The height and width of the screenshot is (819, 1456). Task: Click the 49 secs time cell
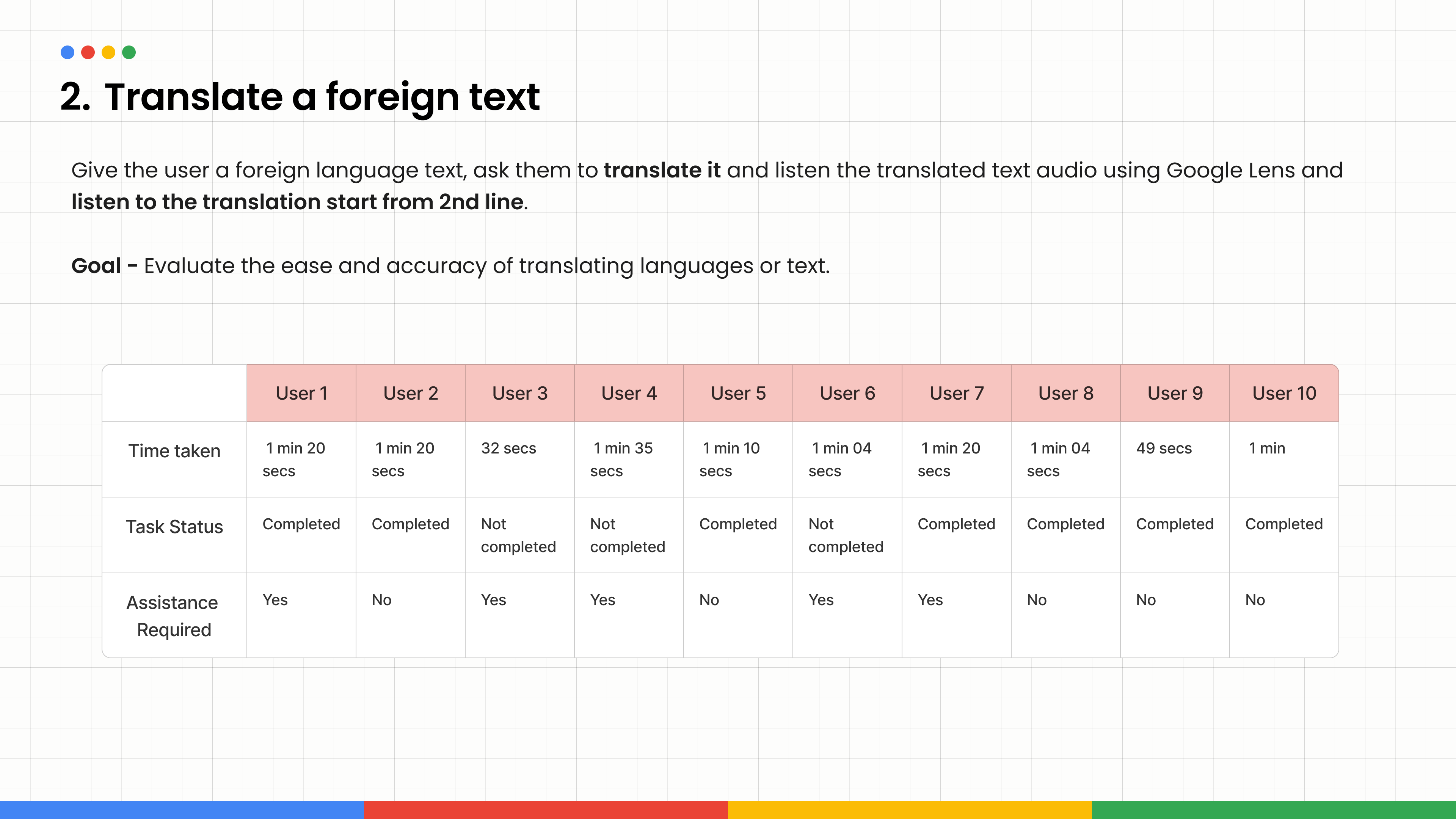point(1163,448)
